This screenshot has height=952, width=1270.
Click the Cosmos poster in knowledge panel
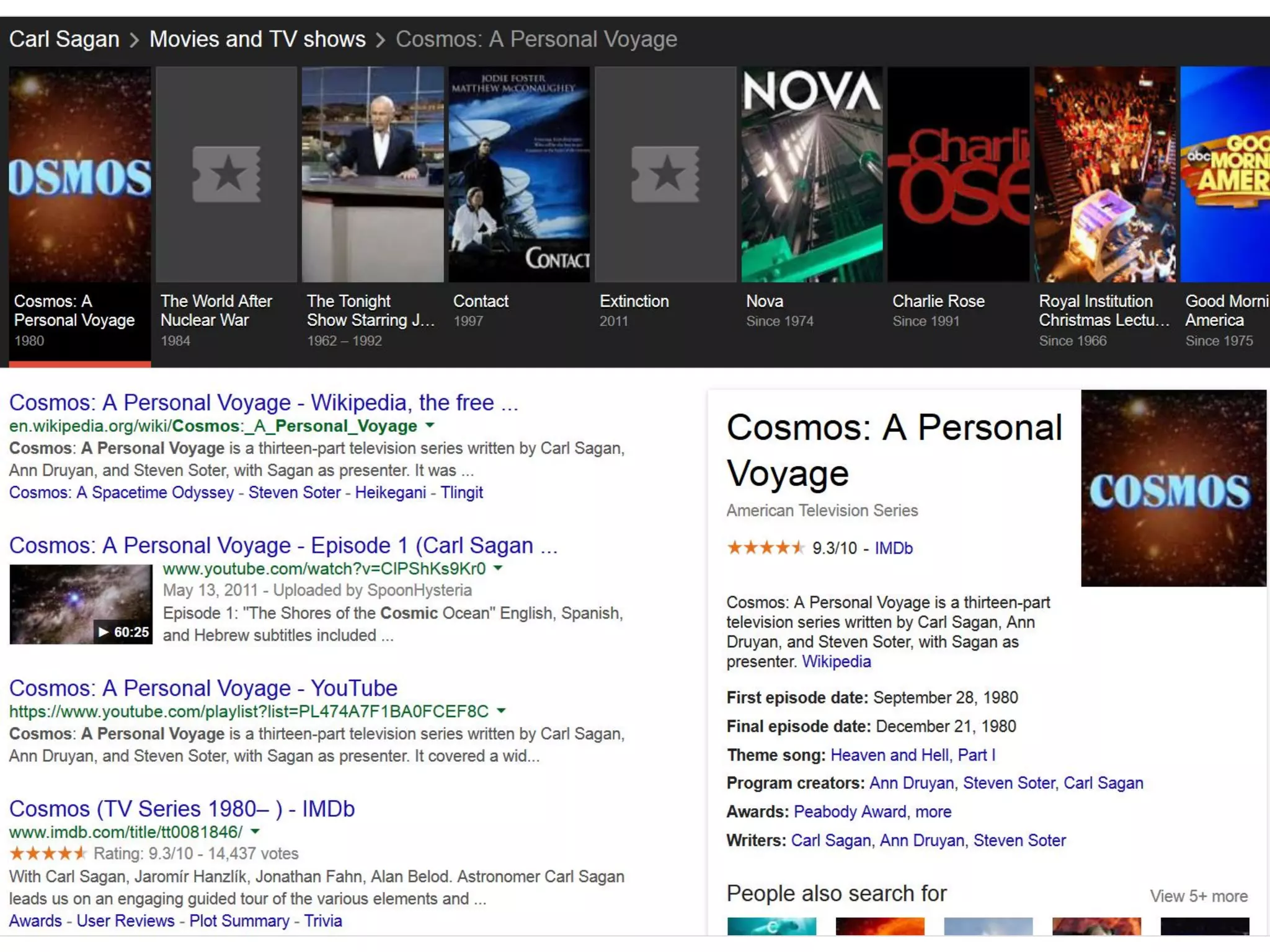[1173, 488]
